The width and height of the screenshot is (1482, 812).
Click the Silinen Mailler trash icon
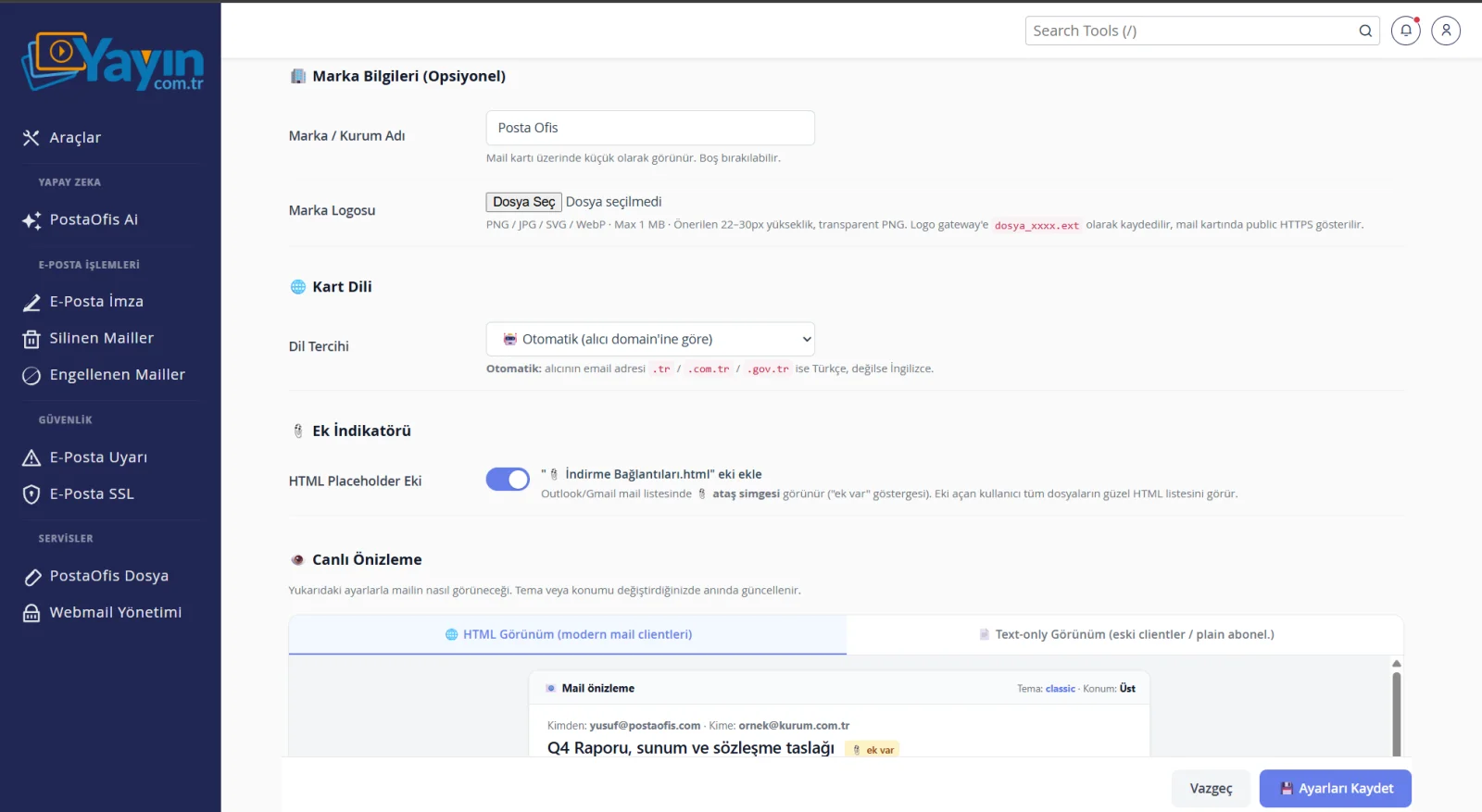[31, 339]
